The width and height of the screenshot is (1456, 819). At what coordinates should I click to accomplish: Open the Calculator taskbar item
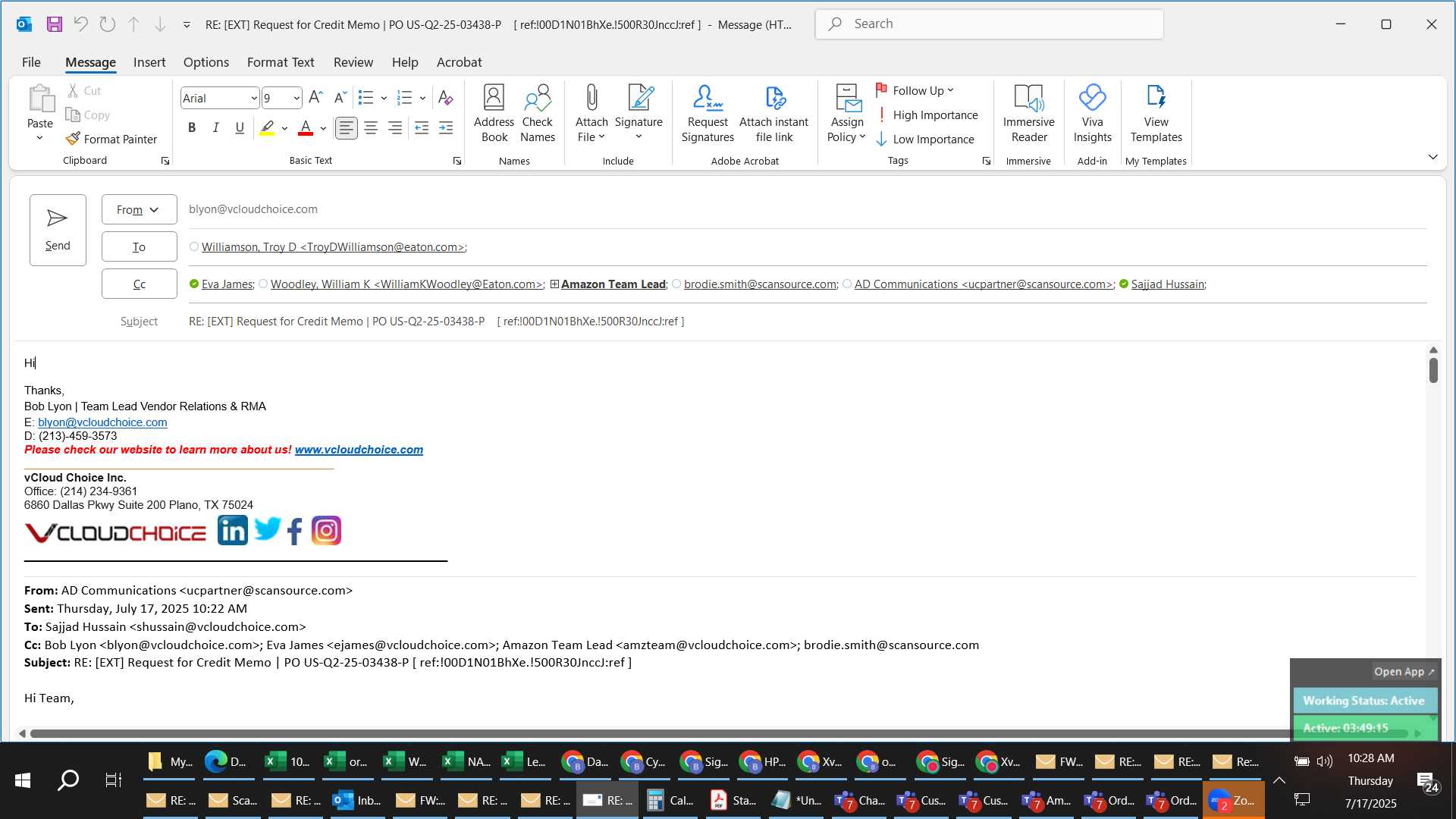pos(671,800)
